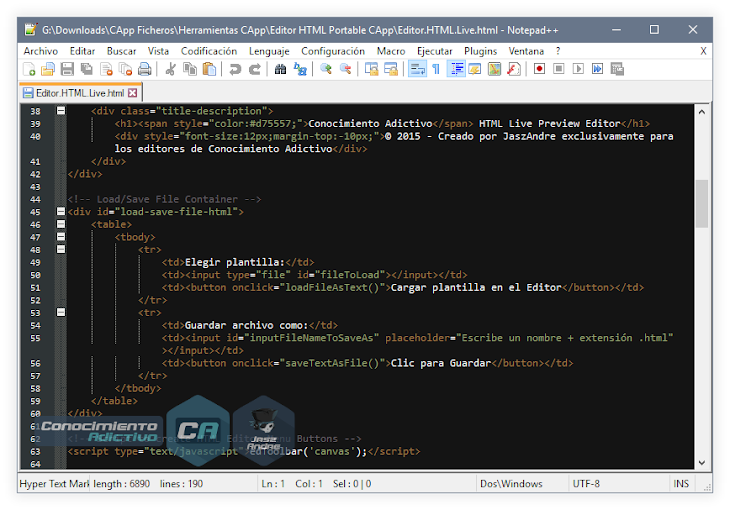Toggle synchronize vertical scrolling
This screenshot has width=730, height=510.
click(x=371, y=69)
